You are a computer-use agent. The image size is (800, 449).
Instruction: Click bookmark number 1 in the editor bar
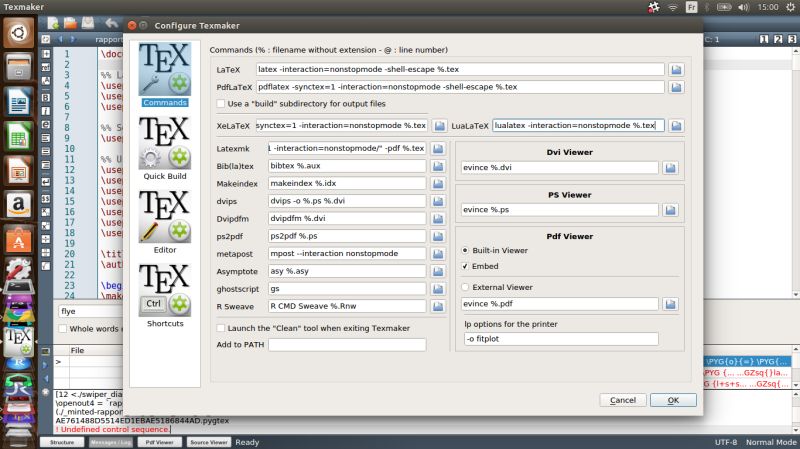coord(764,39)
